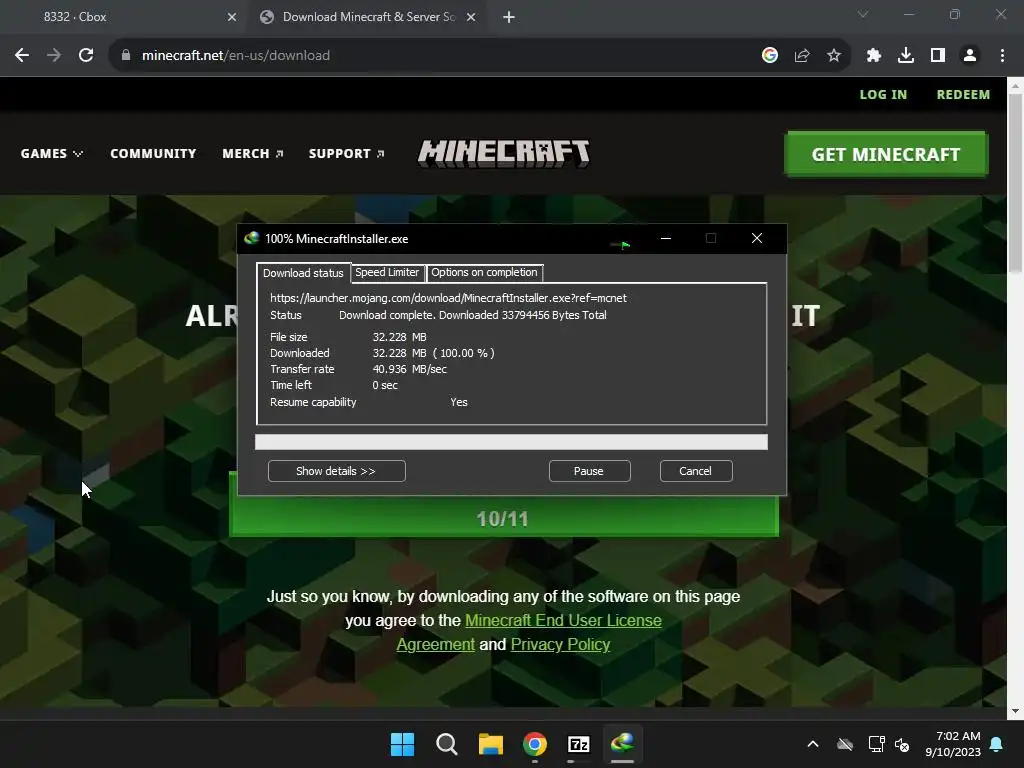Close the 8332 Cbox tab
1024x768 pixels.
(x=232, y=17)
